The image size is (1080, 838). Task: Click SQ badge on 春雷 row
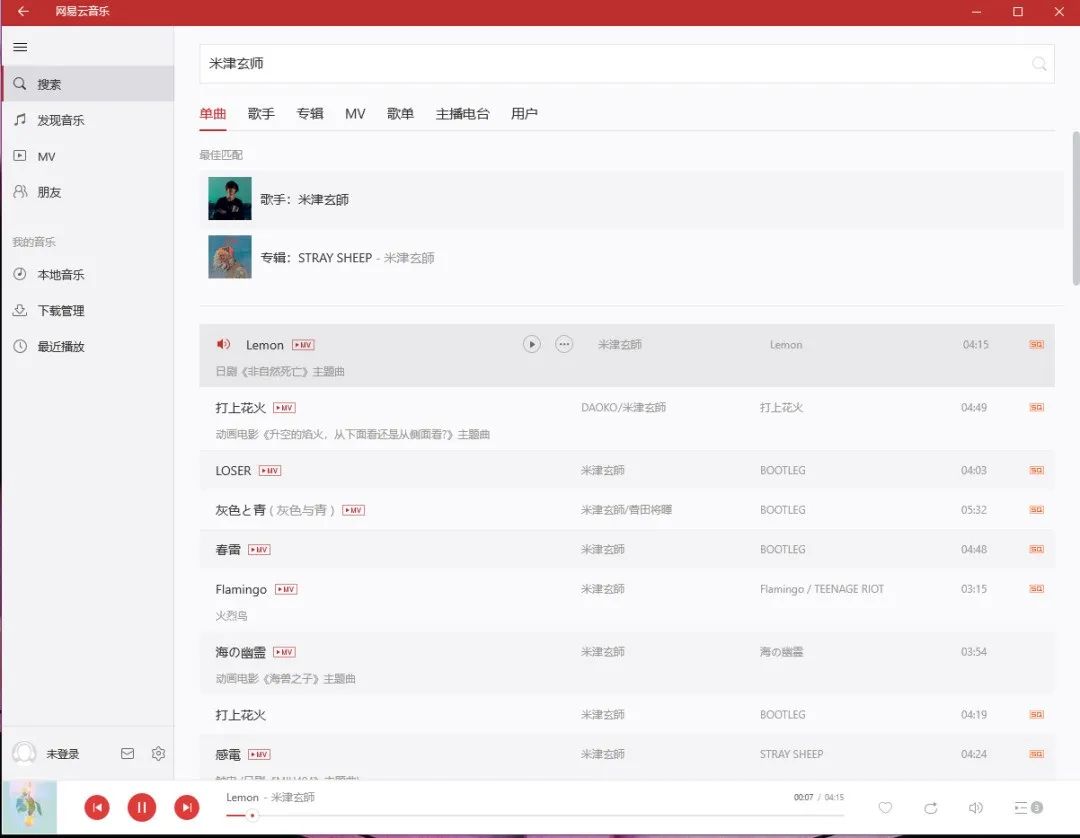(1037, 549)
